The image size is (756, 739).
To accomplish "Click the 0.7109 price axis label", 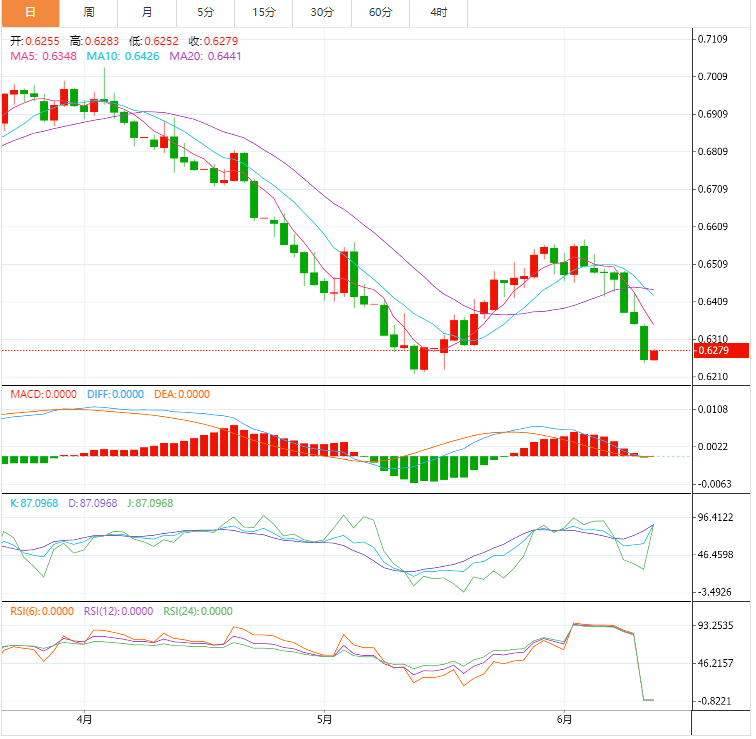I will click(x=713, y=40).
